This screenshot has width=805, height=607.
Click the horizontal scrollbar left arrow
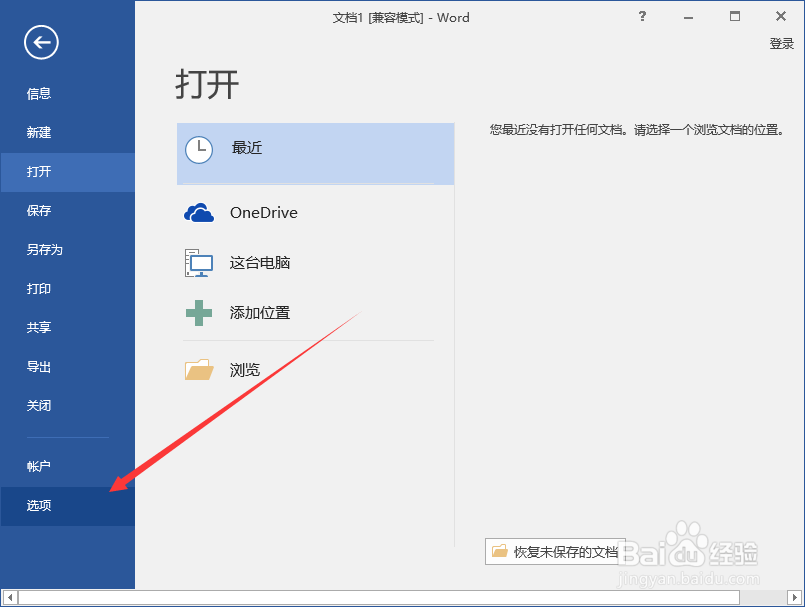click(x=10, y=598)
